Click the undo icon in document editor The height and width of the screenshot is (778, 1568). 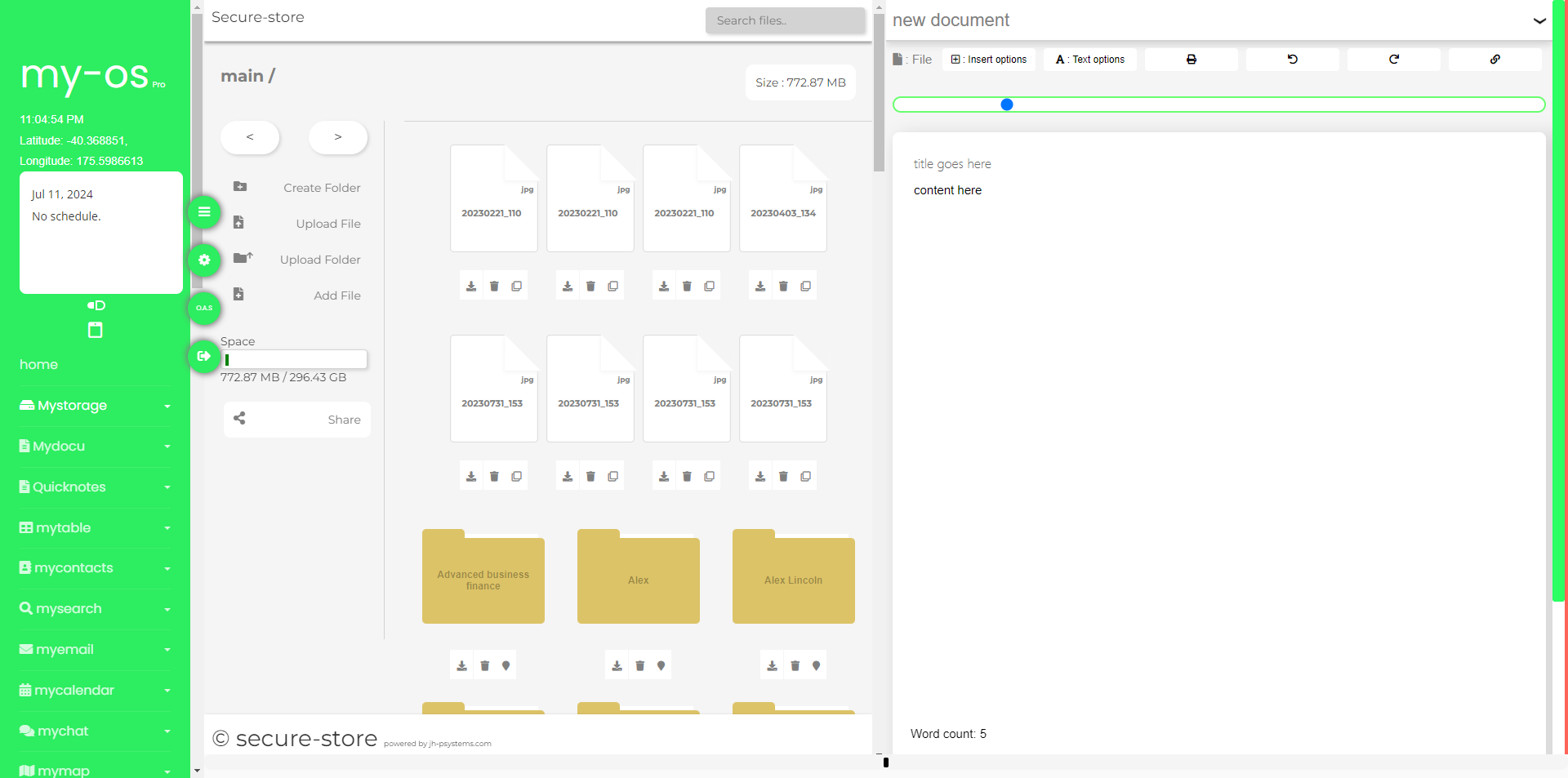(x=1292, y=60)
